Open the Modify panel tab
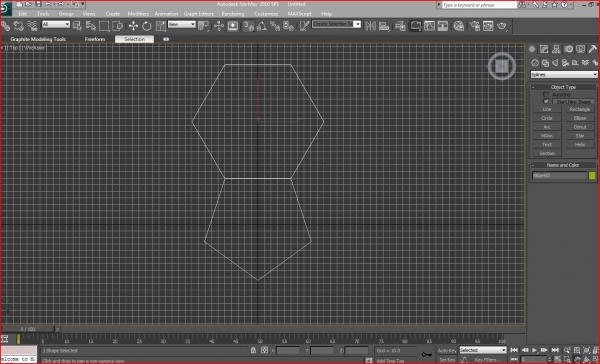The height and width of the screenshot is (364, 600). point(544,49)
